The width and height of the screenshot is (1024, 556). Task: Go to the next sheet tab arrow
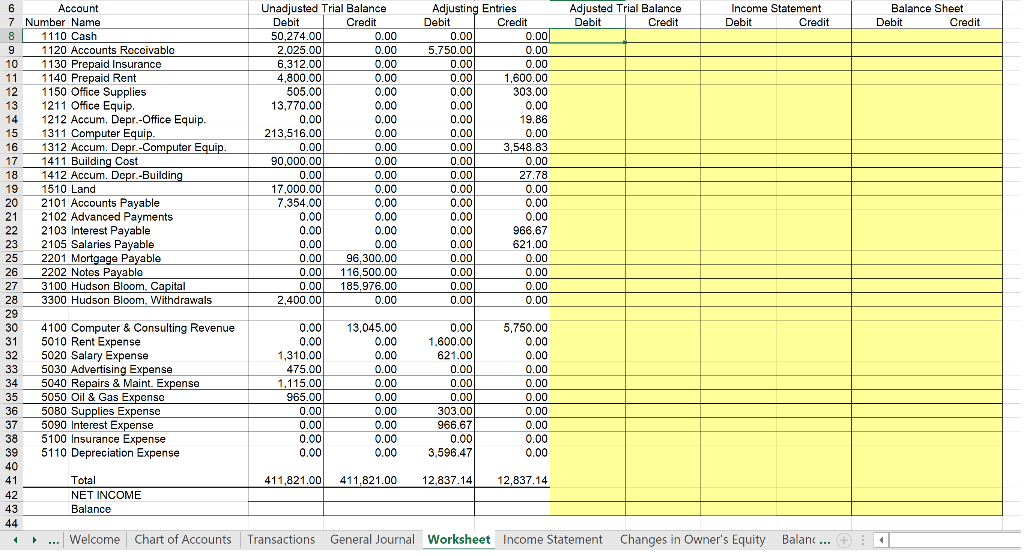tap(35, 540)
